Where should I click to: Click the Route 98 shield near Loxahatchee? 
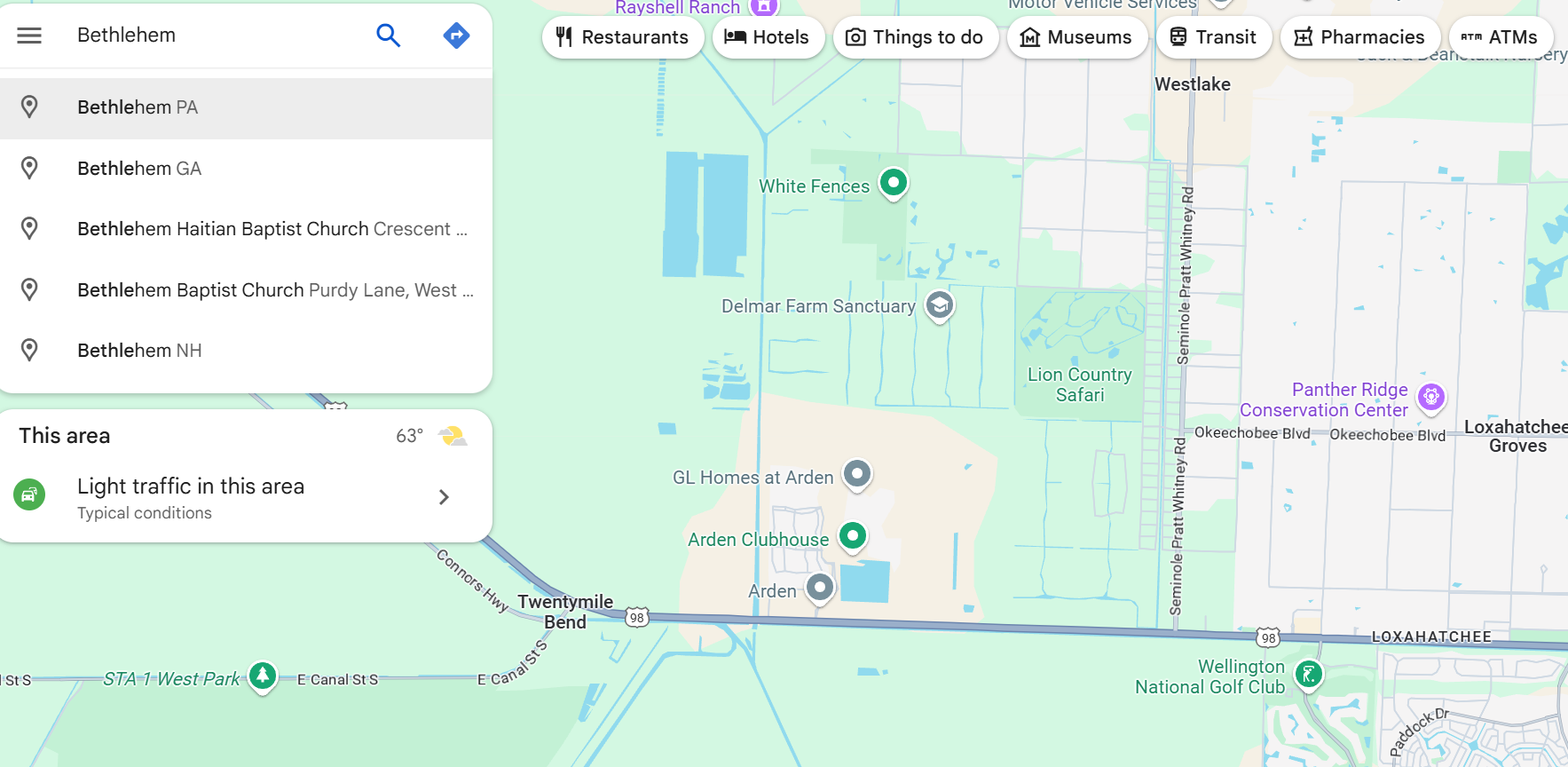click(1269, 638)
